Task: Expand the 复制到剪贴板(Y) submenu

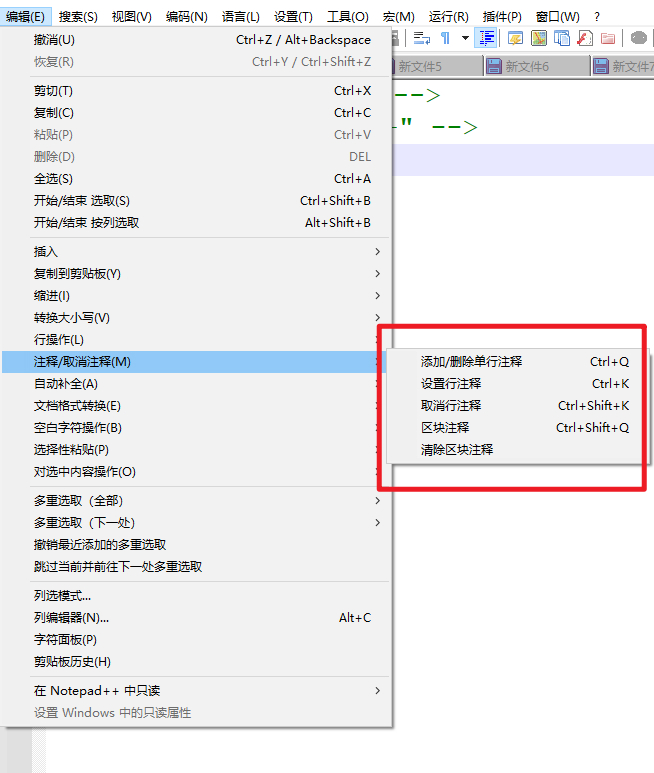Action: pos(196,274)
